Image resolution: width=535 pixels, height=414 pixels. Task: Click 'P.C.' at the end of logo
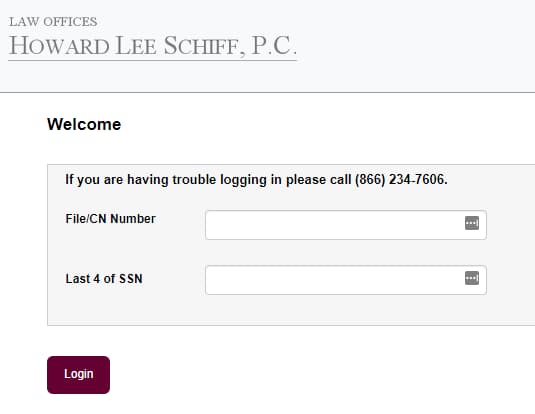(274, 46)
